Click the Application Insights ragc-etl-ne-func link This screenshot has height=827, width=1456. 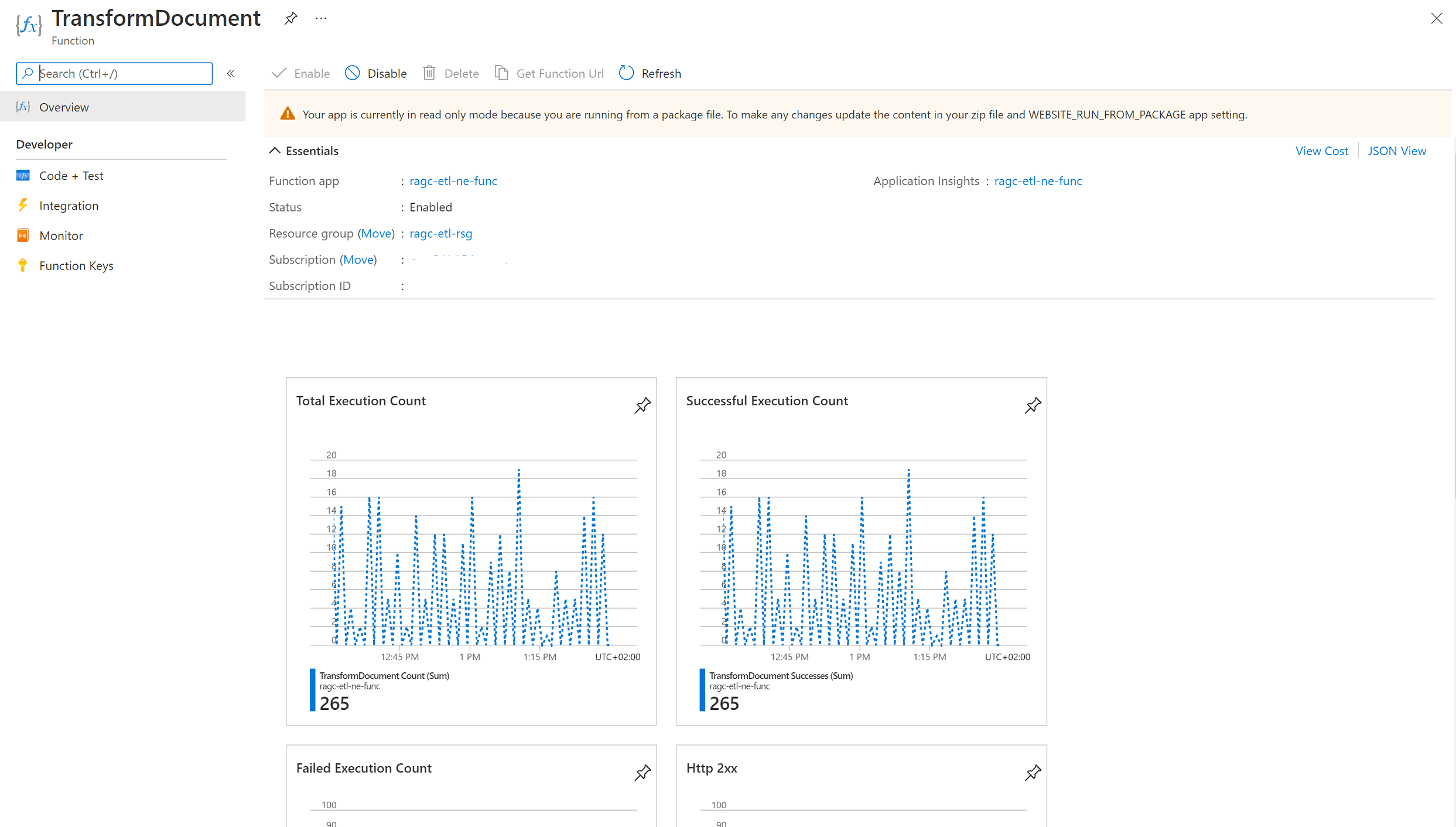1038,181
